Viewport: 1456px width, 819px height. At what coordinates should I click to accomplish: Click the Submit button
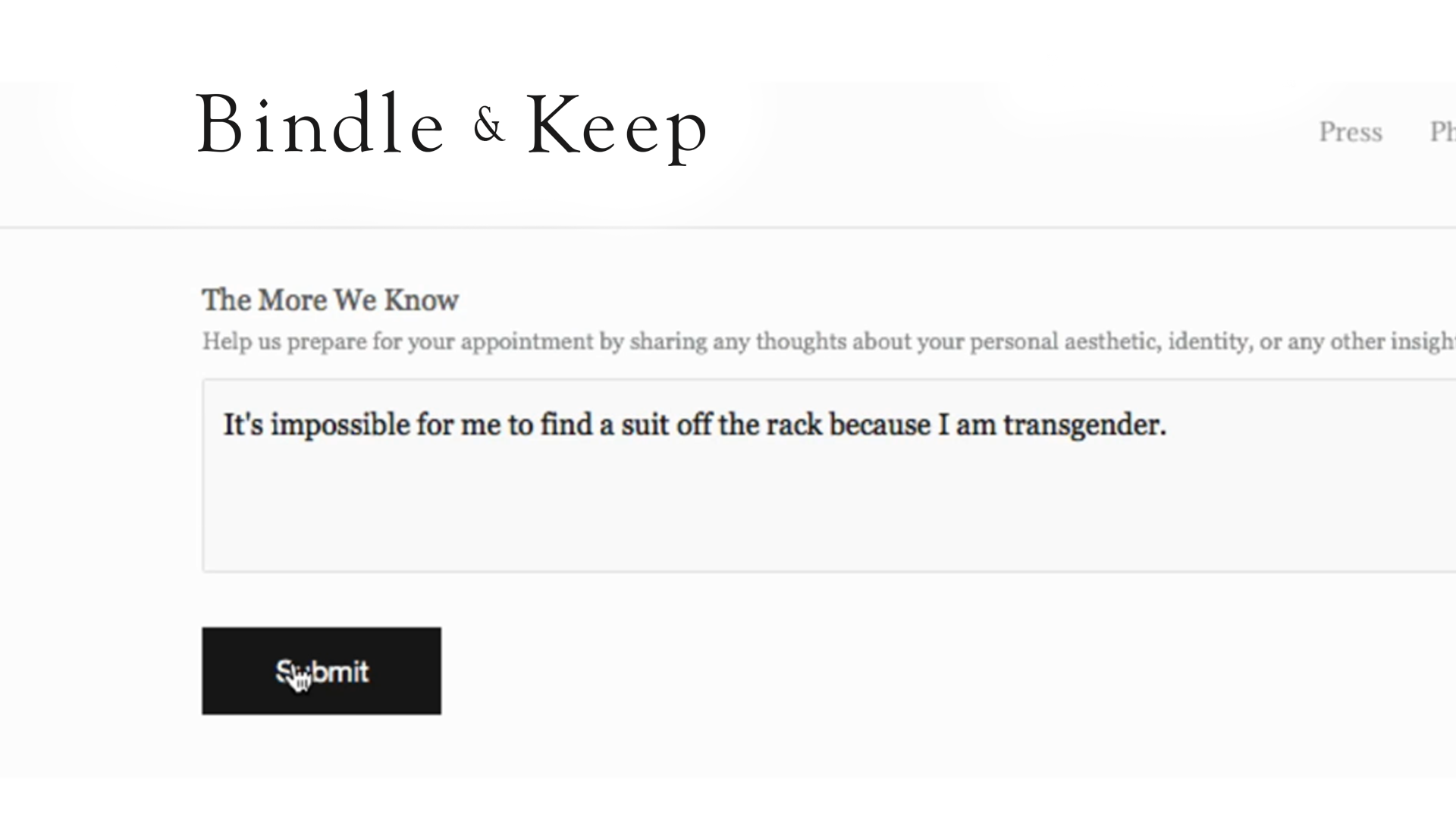(x=322, y=671)
